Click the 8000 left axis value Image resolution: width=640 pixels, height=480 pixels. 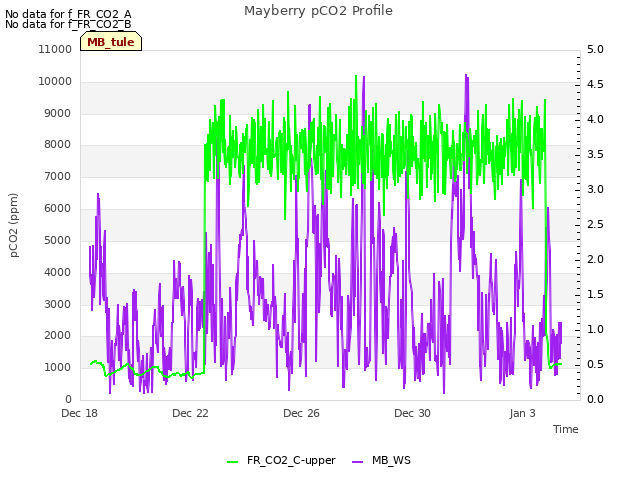point(58,144)
